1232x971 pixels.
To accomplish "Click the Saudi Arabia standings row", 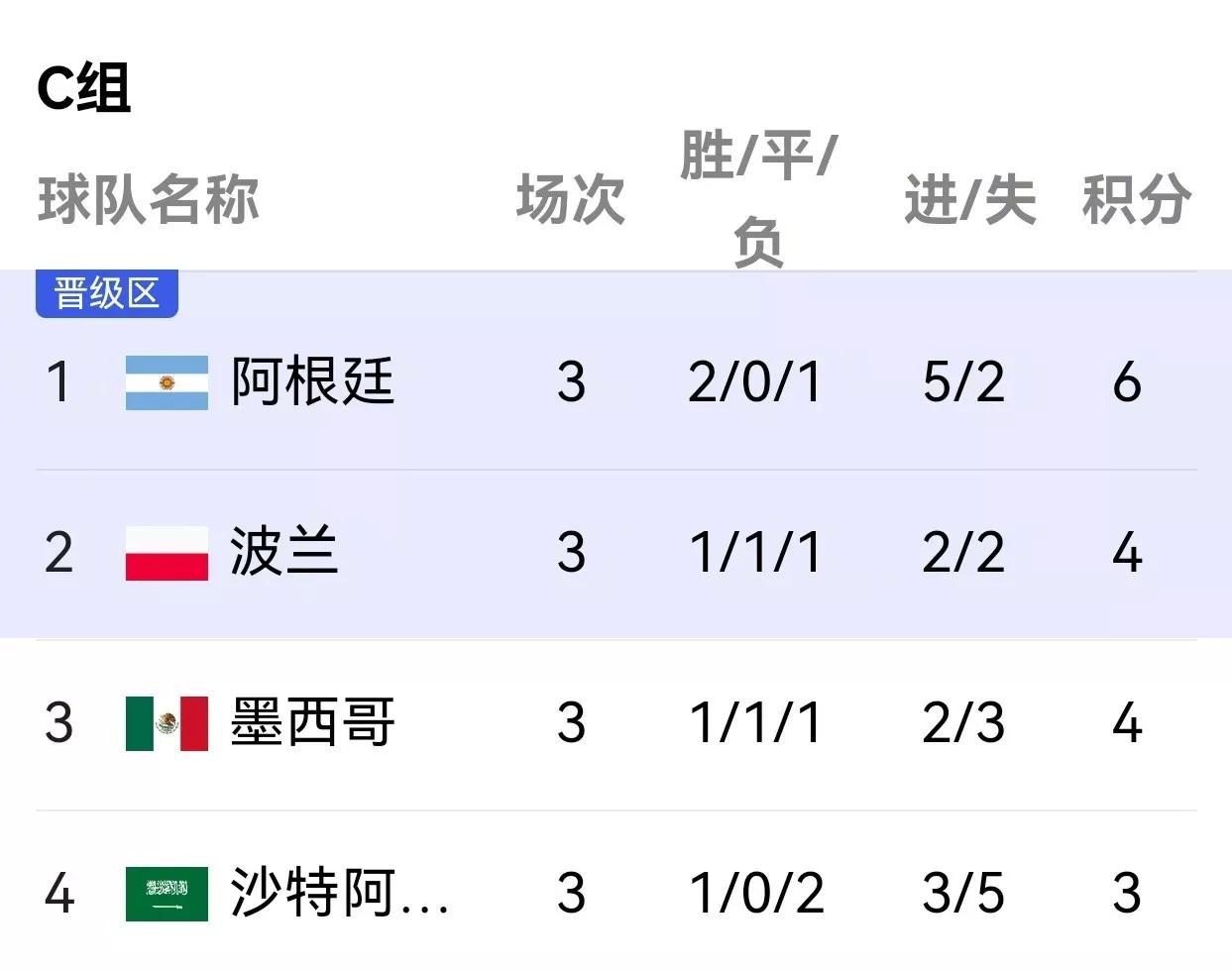I will pos(616,892).
